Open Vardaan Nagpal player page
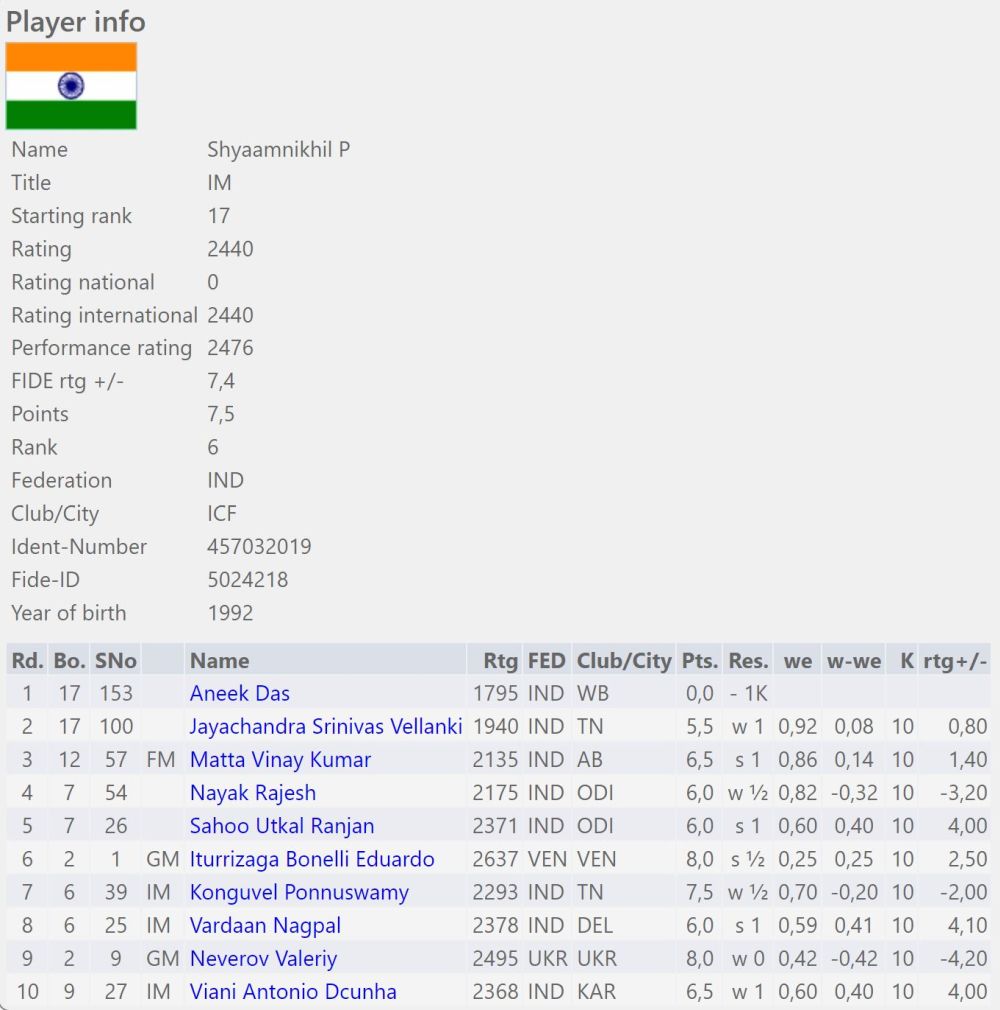1000x1010 pixels. click(x=265, y=925)
